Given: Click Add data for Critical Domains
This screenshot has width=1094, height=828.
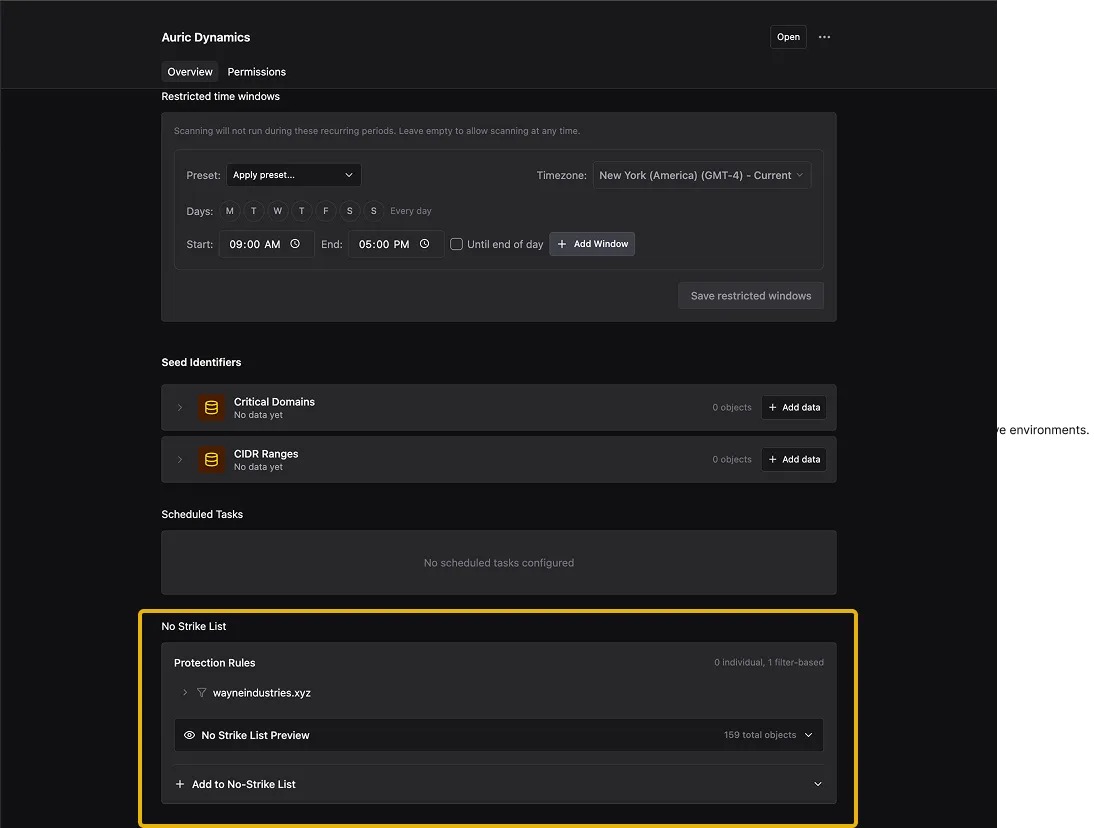Looking at the screenshot, I should click(794, 407).
